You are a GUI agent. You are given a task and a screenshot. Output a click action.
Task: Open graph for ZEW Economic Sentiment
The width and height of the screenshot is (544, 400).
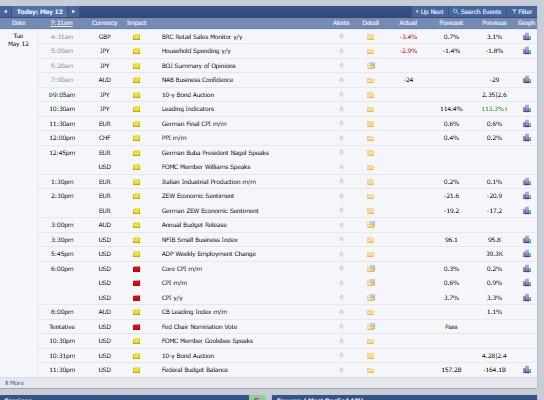tap(527, 196)
